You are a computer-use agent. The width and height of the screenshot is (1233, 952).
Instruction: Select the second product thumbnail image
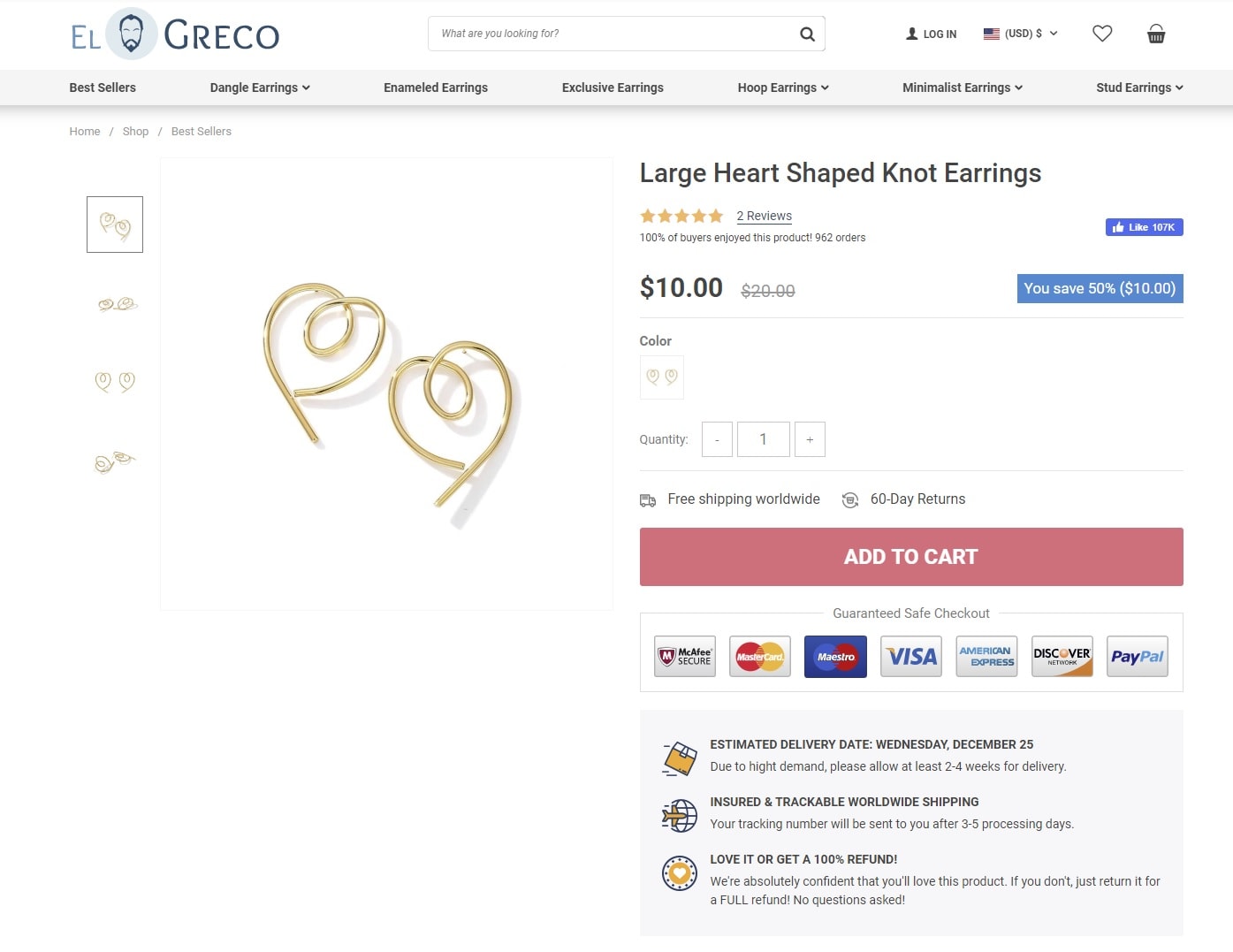coord(116,304)
